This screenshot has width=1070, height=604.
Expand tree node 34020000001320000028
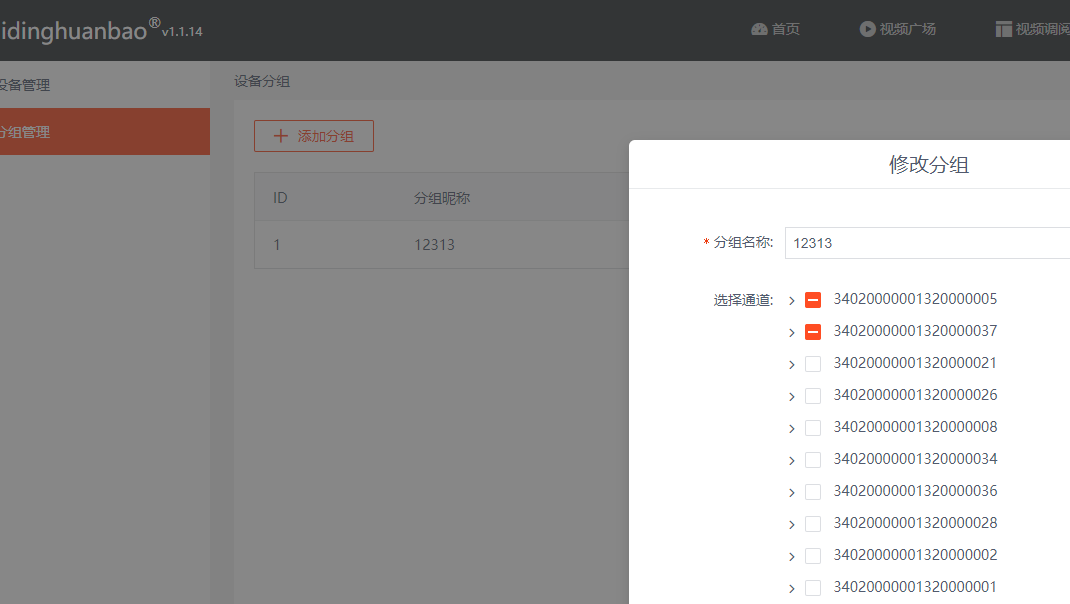(x=792, y=525)
